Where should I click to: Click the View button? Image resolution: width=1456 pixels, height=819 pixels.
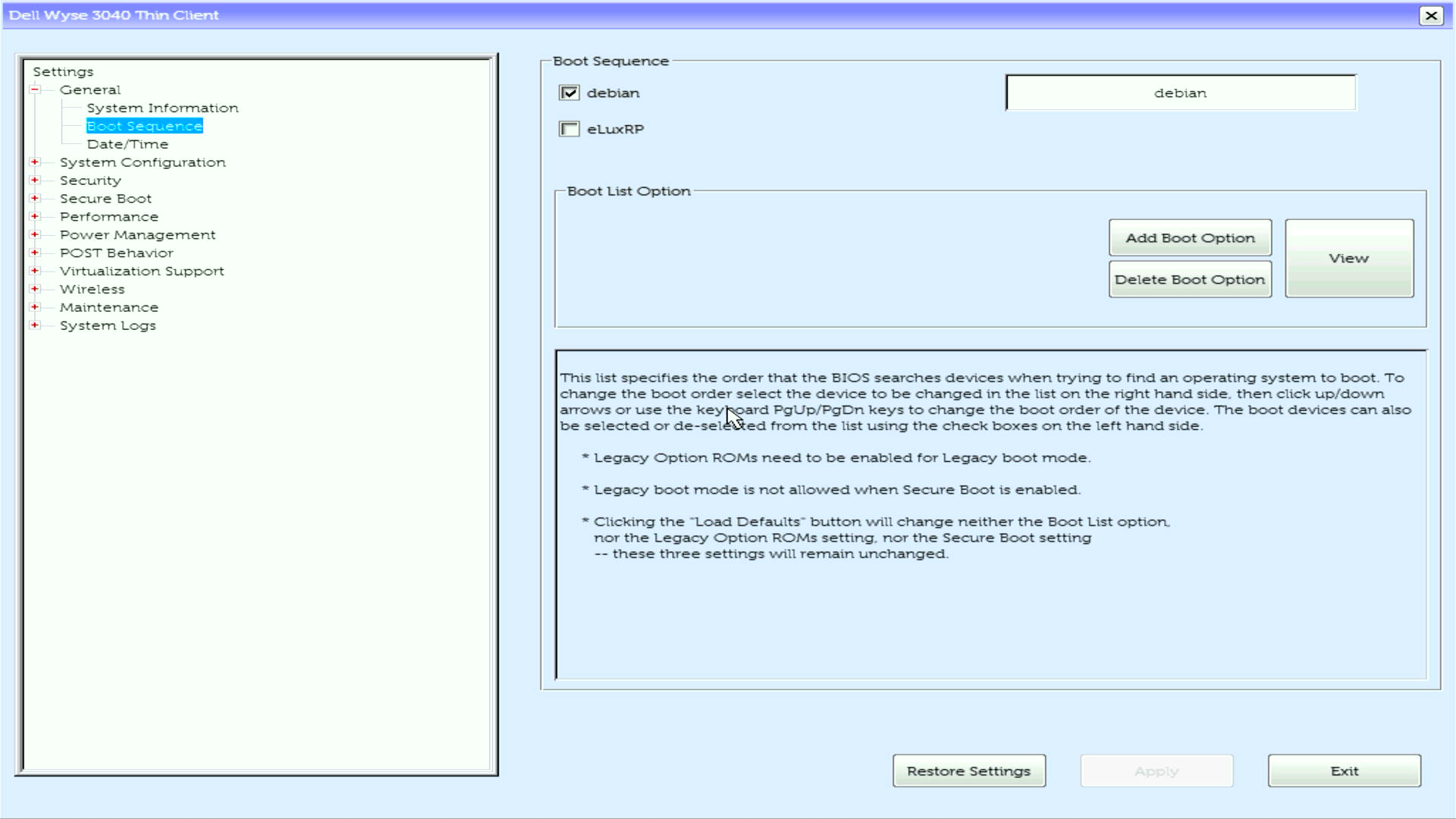click(1349, 259)
